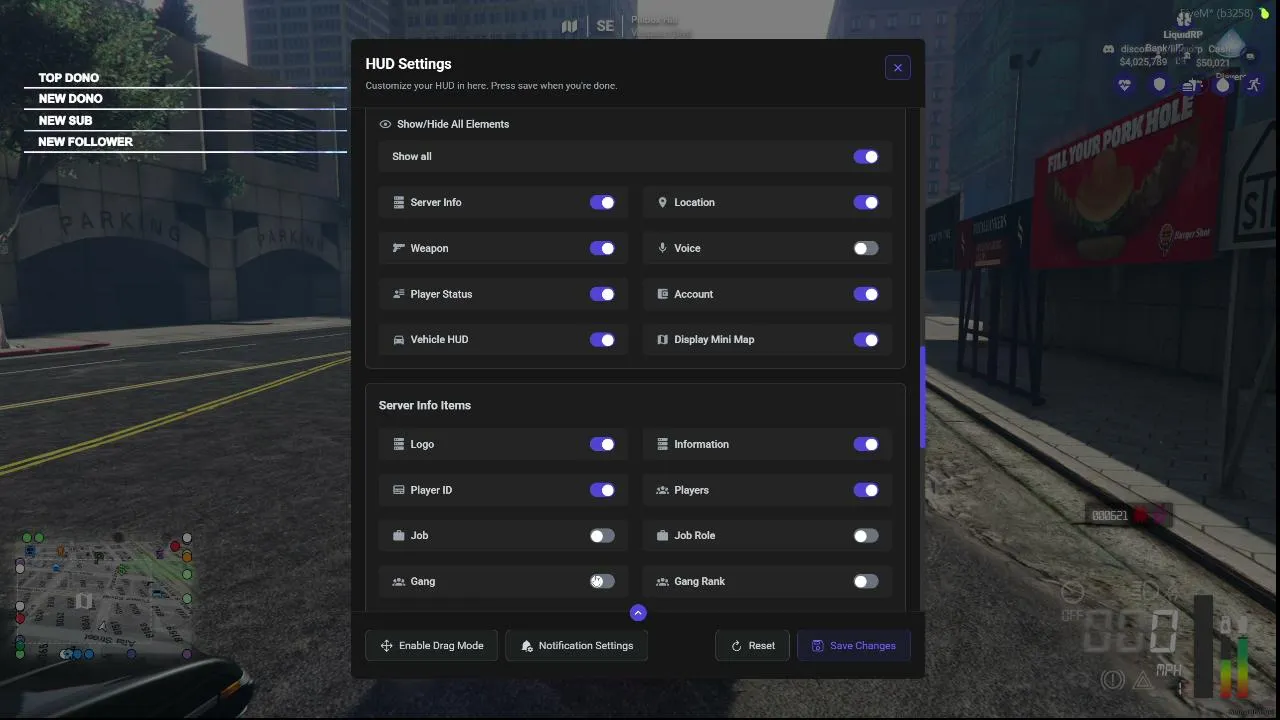Click the purple scroll-up chevron button
Viewport: 1280px width, 720px height.
(638, 613)
